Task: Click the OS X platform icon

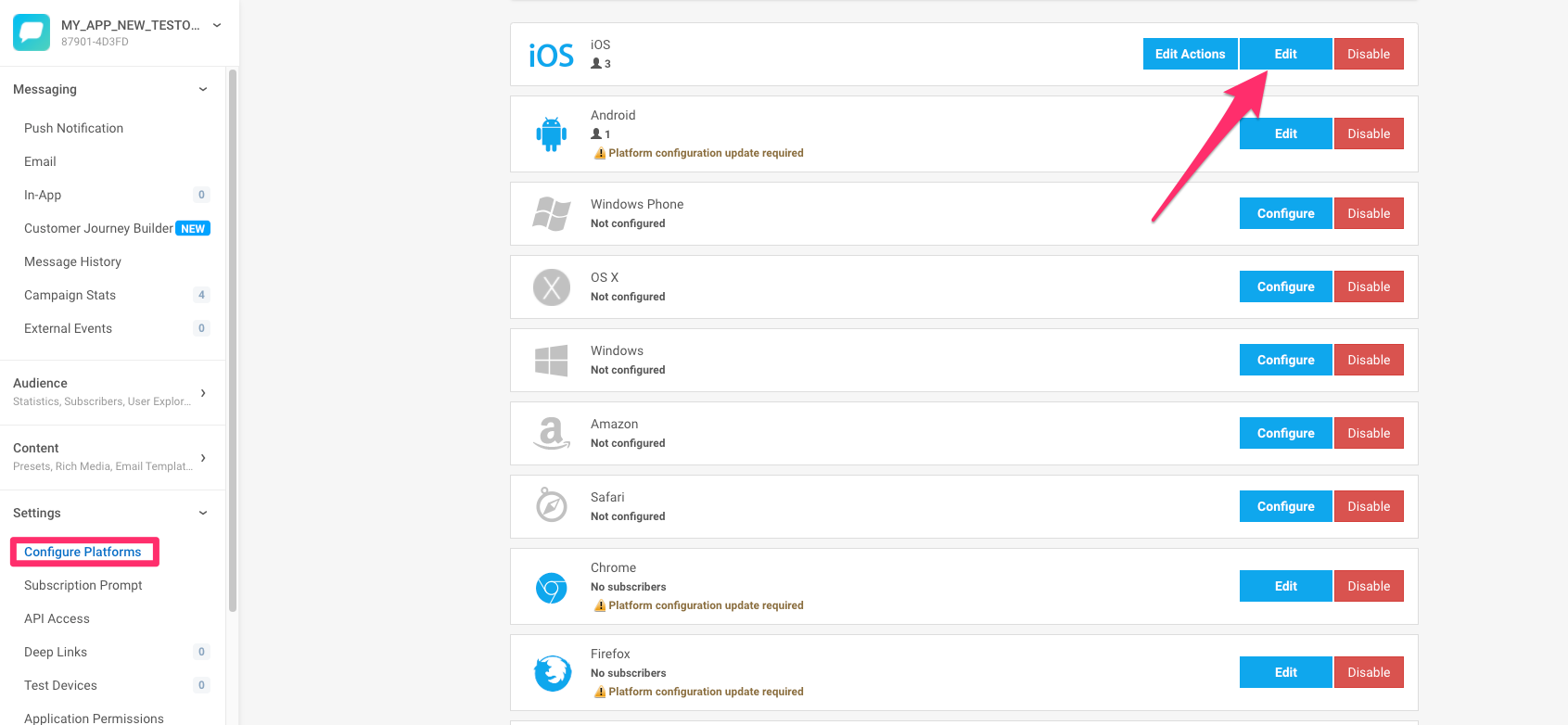Action: (x=552, y=287)
